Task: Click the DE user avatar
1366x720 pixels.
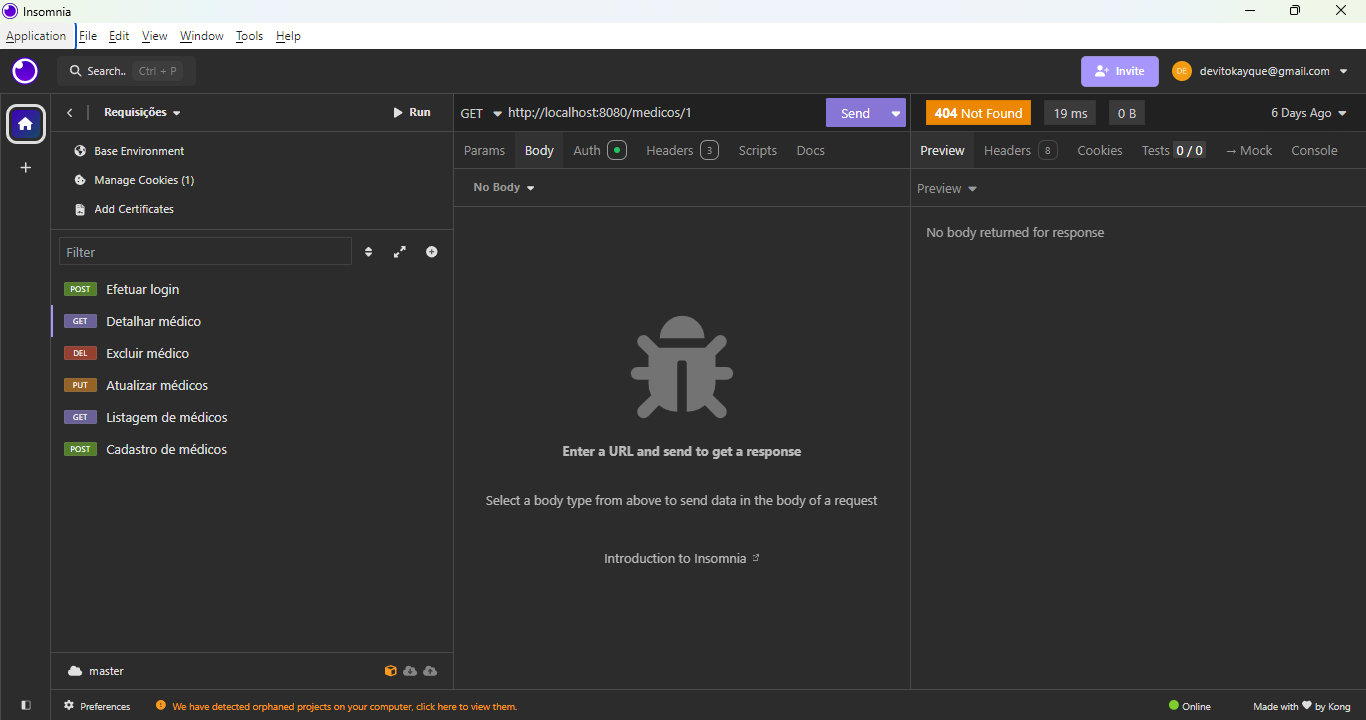Action: point(1182,71)
